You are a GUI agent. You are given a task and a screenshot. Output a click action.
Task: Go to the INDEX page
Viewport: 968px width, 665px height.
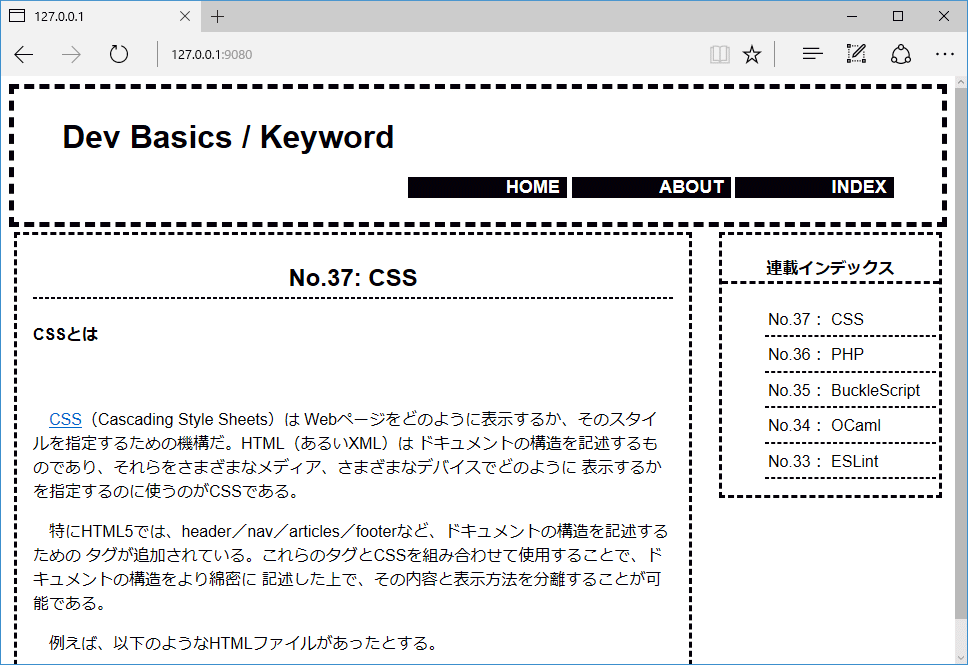[x=861, y=186]
